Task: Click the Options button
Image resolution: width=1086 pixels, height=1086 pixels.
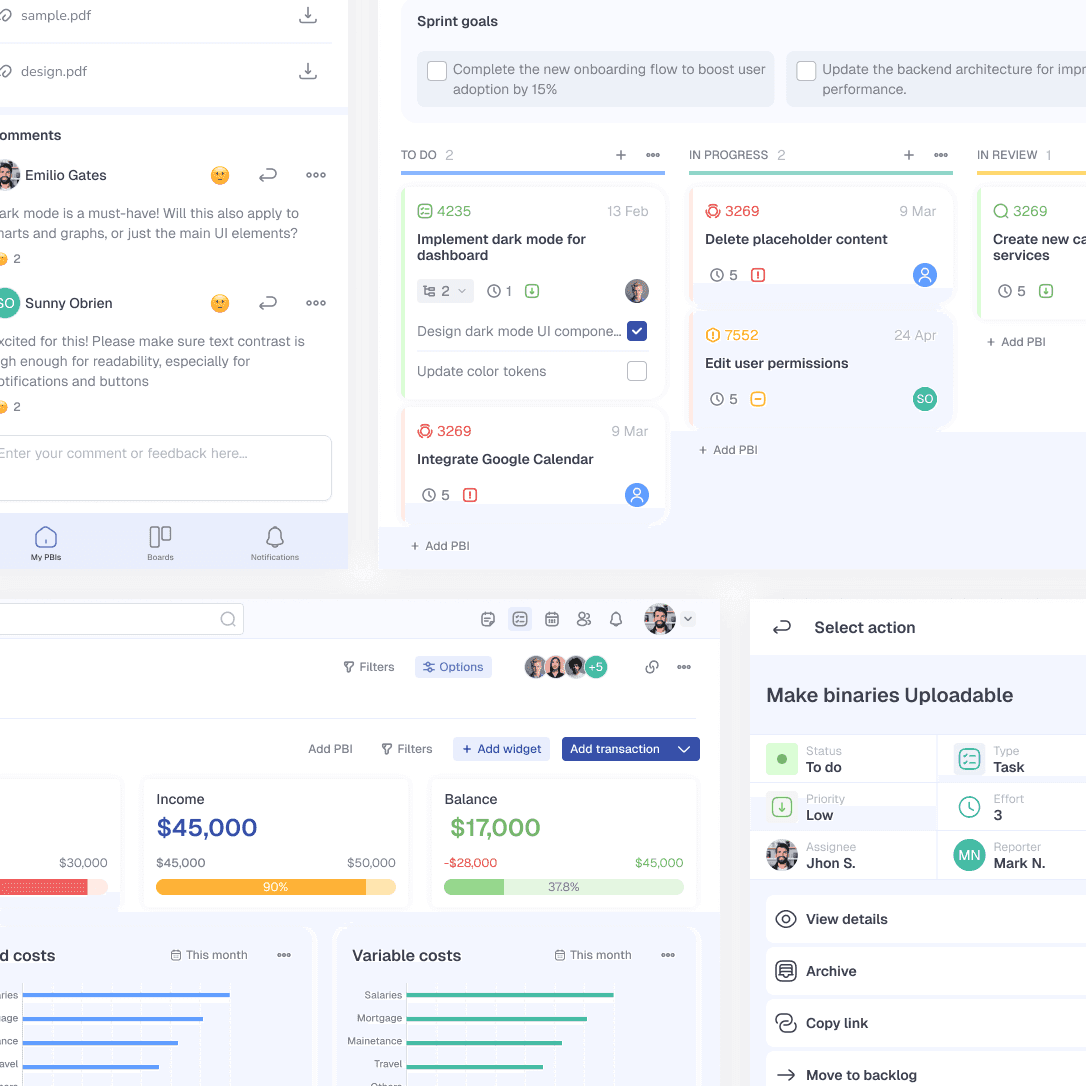Action: click(454, 667)
